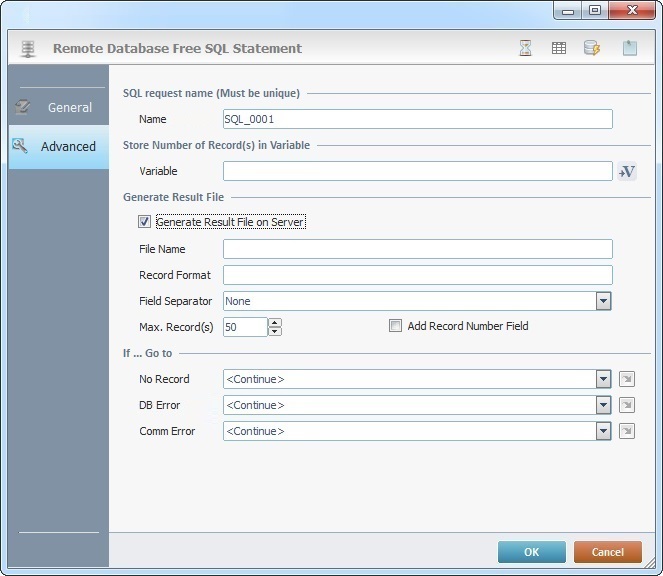Uncheck Generate Result File on Server
This screenshot has height=576, width=663.
pyautogui.click(x=145, y=222)
